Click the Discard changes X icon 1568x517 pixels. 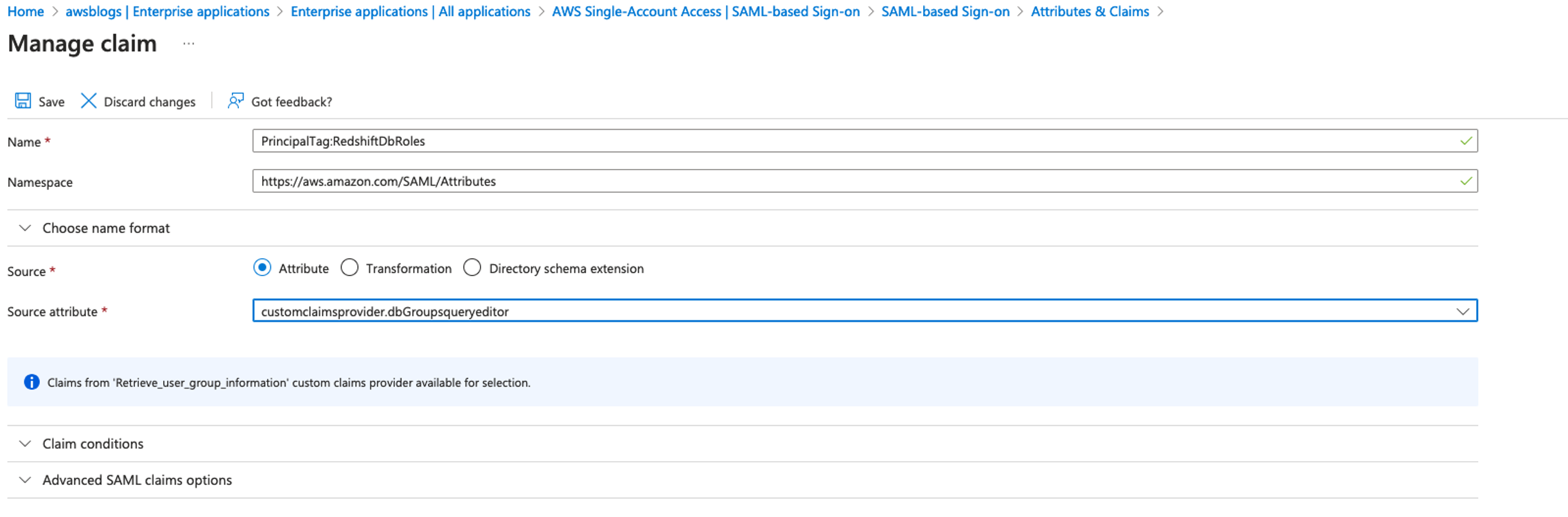89,101
